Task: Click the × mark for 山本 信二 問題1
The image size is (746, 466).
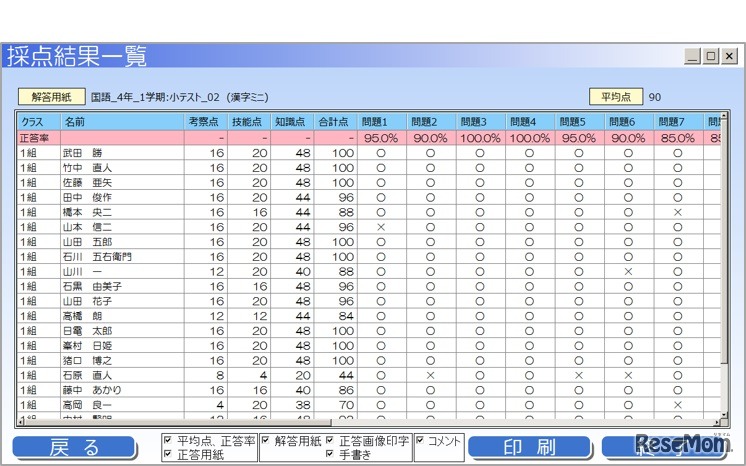Action: [381, 227]
